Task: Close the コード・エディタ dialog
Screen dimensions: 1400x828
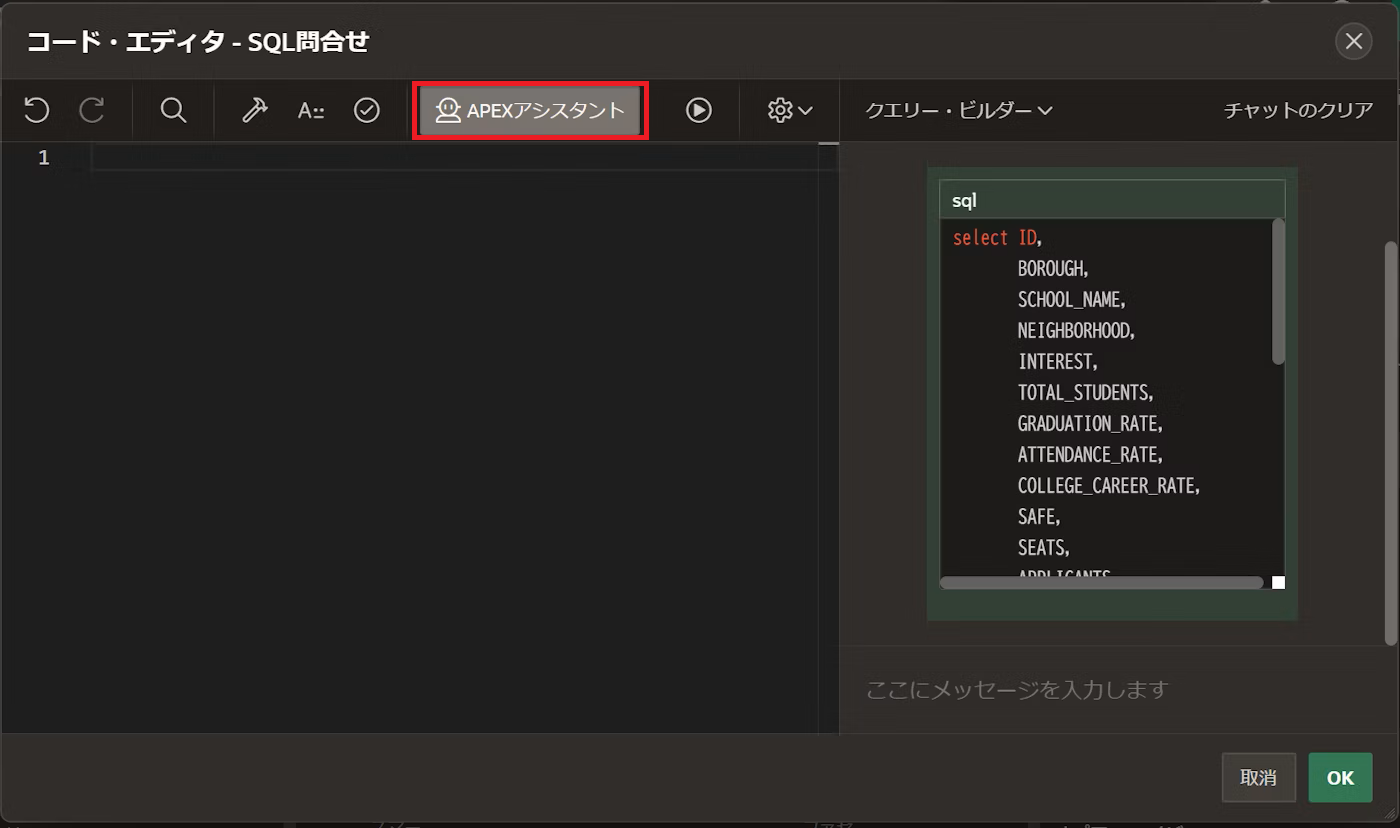Action: 1354,42
